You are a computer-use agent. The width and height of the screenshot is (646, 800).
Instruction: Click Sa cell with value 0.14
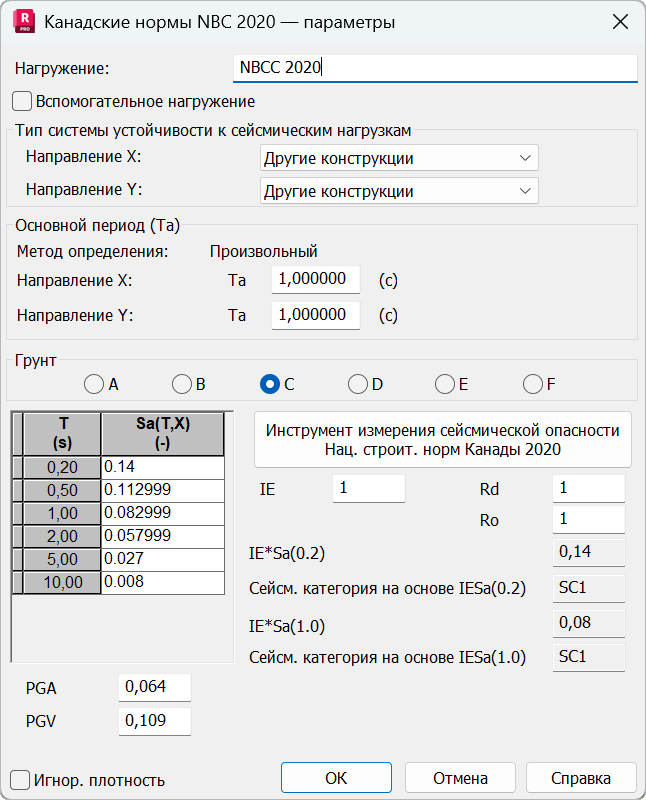(163, 467)
